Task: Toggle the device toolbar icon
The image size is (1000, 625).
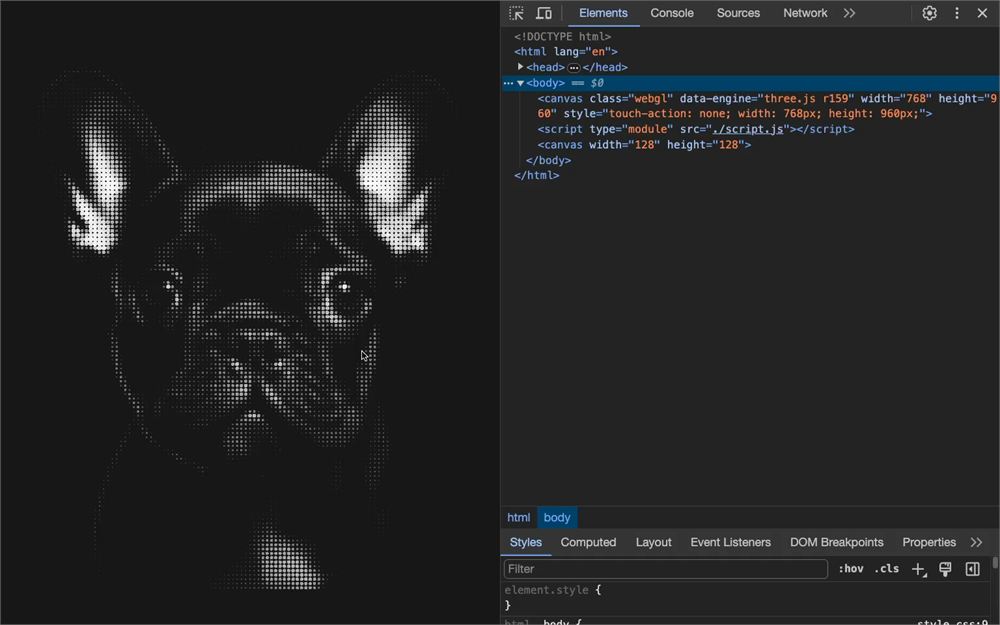Action: [x=543, y=13]
